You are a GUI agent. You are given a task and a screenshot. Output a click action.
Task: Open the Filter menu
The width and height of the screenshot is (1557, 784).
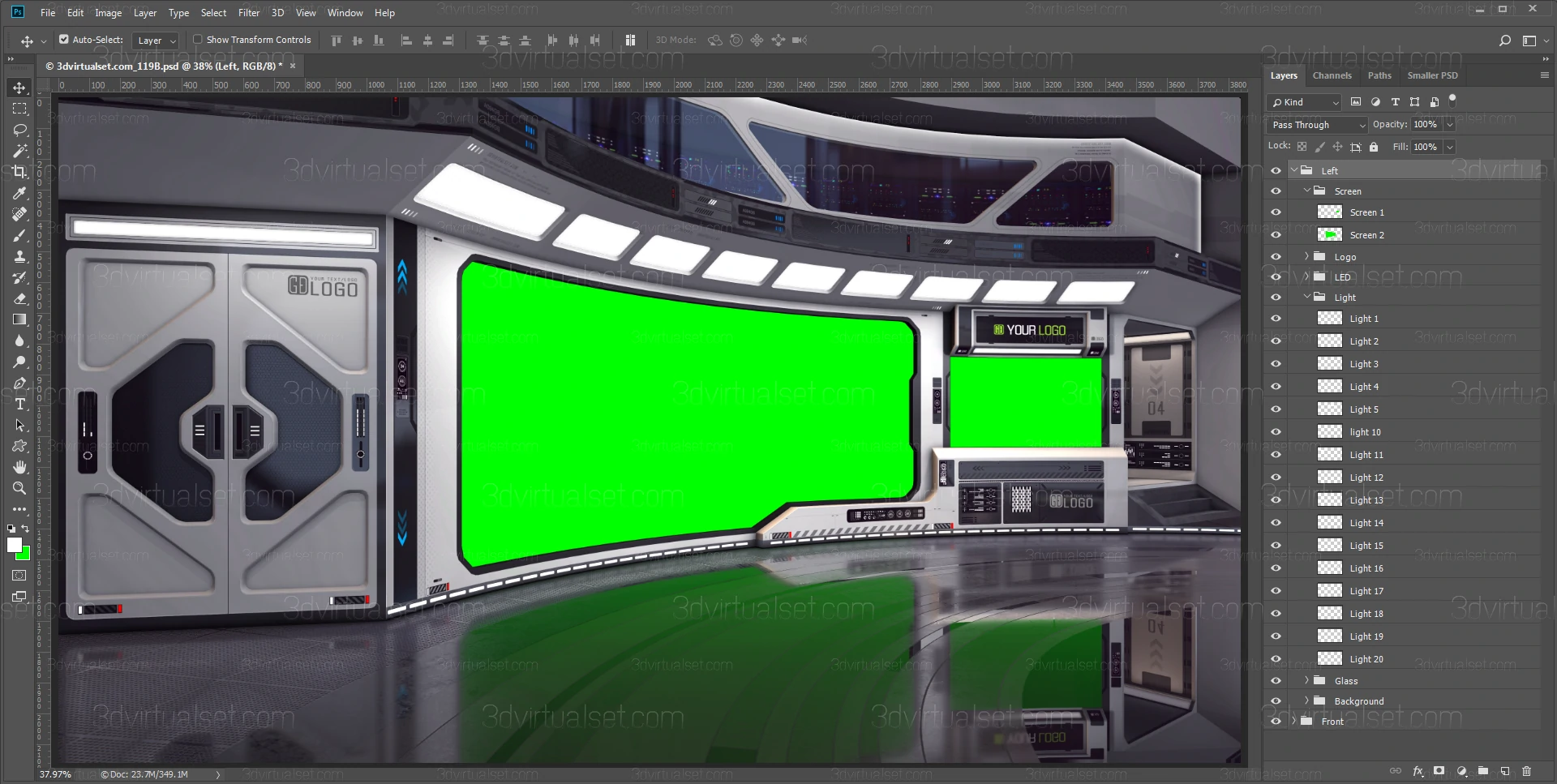tap(249, 13)
